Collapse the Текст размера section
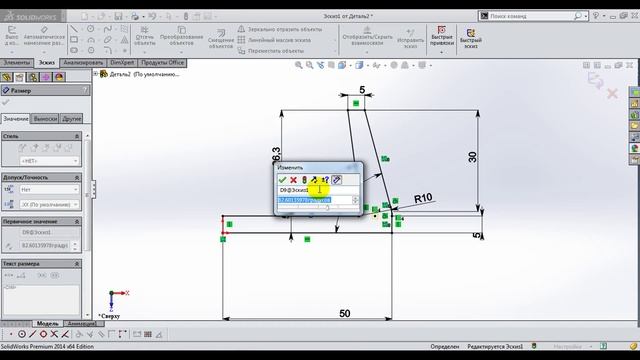Screen dimensions: 640x360 point(77,264)
